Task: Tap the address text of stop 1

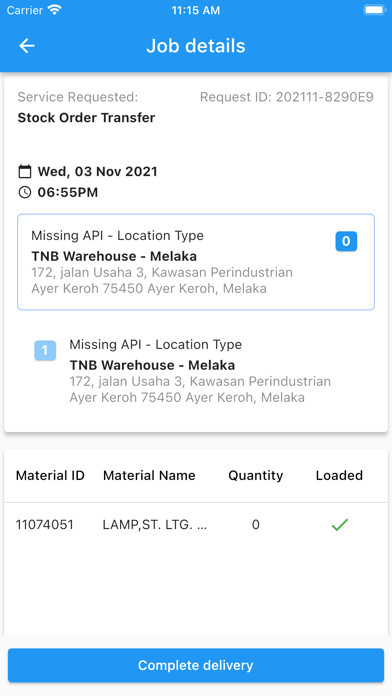Action: tap(200, 389)
